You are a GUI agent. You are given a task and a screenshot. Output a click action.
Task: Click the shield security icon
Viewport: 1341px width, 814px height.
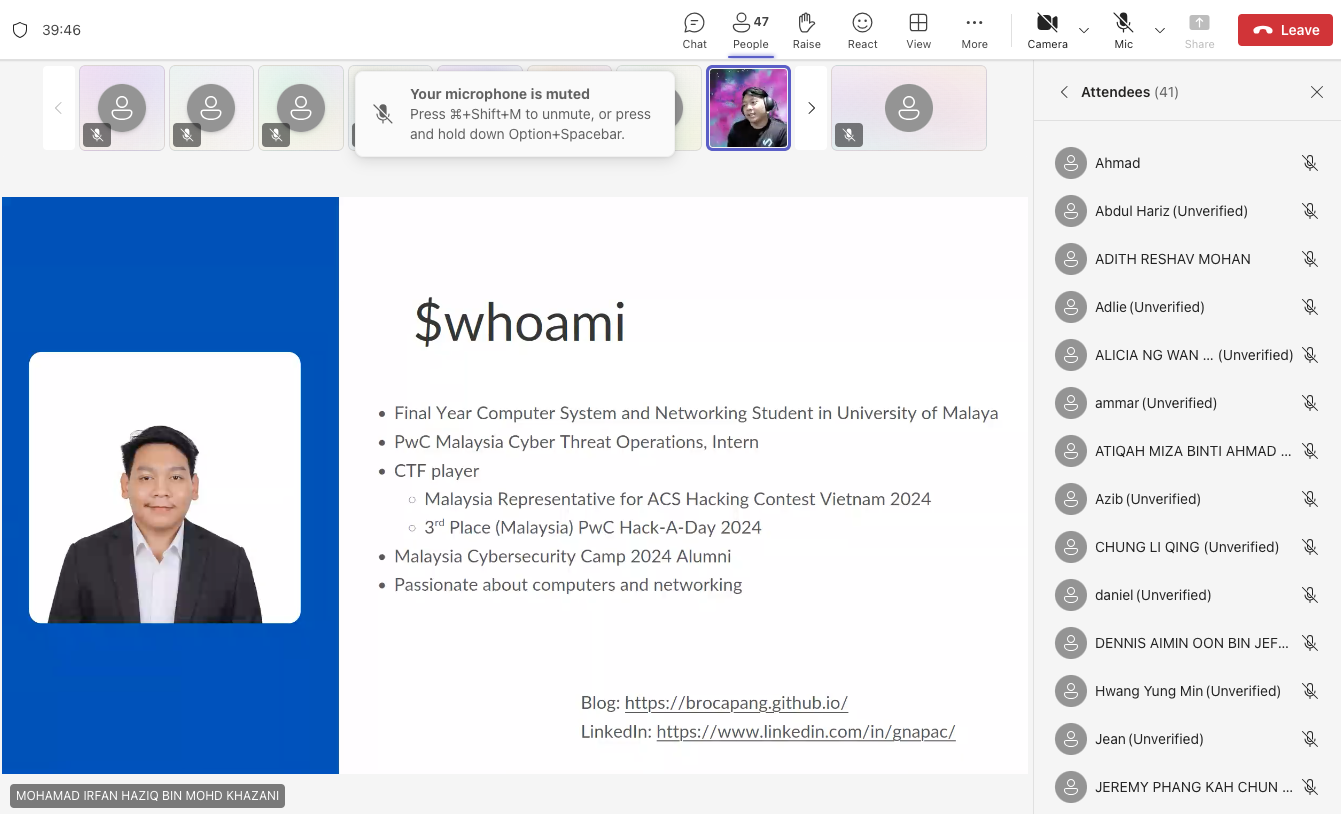coord(20,30)
